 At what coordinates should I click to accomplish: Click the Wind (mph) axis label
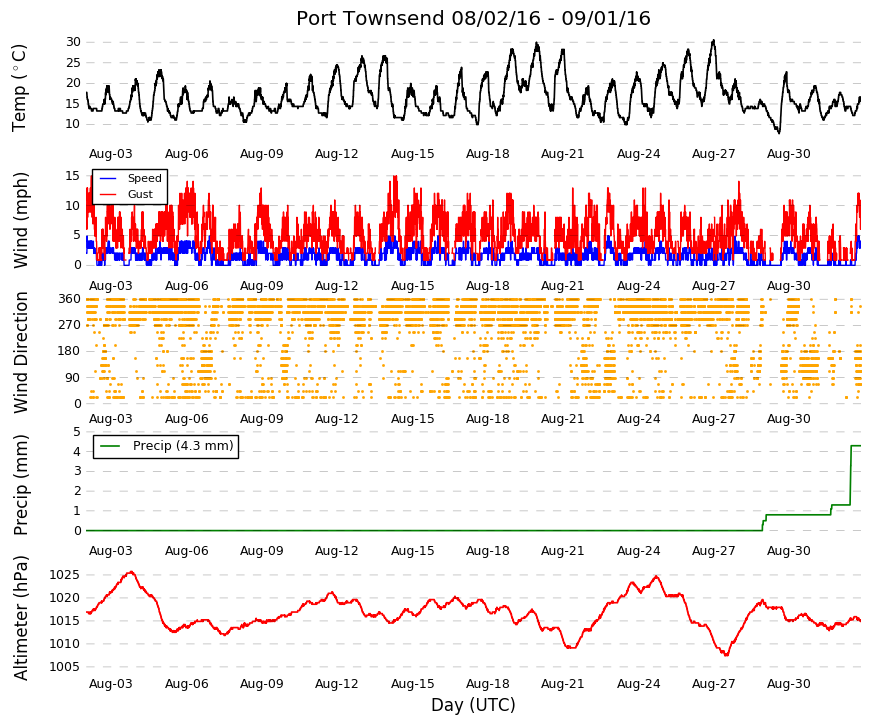tap(20, 220)
